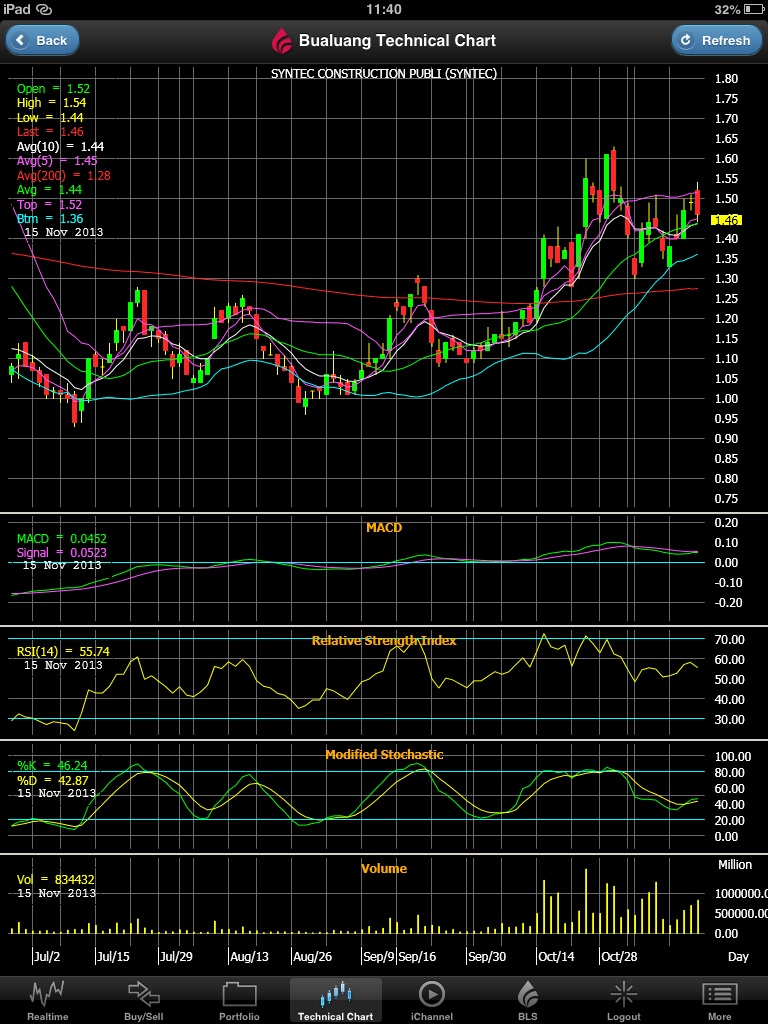
Task: Tap the Last = 1.46 value
Action: pyautogui.click(x=50, y=132)
